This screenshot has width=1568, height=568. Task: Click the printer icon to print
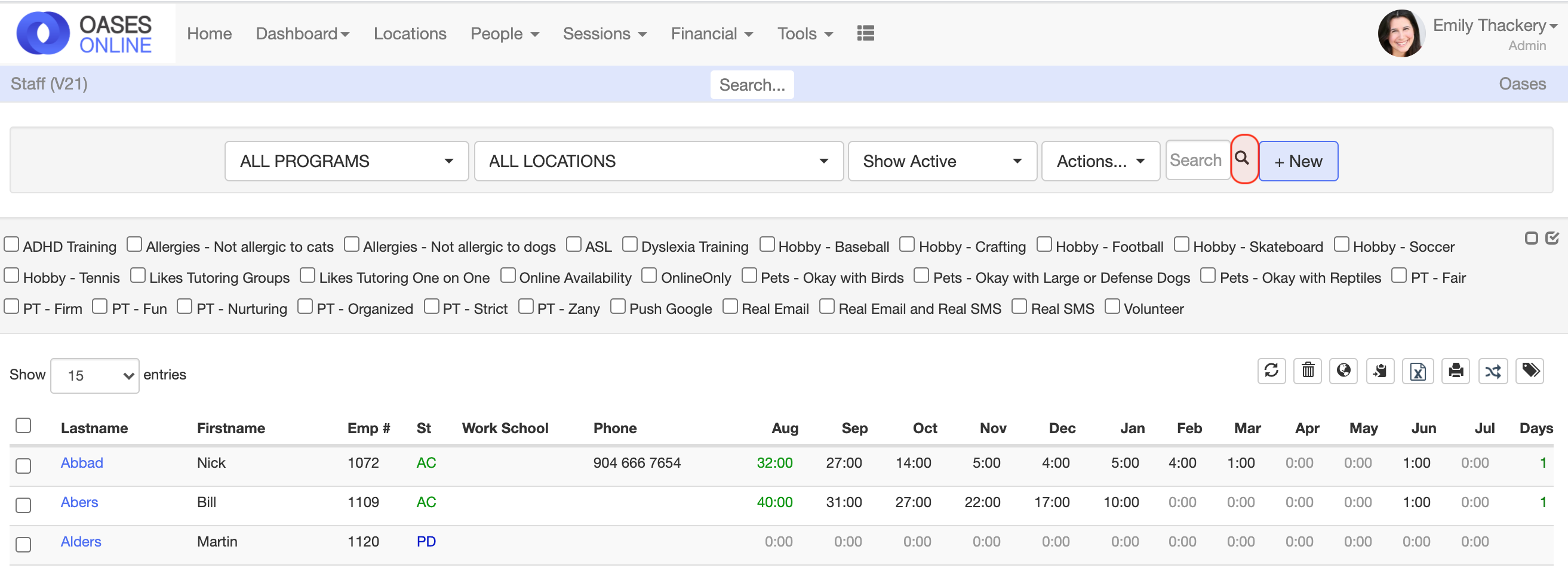coord(1455,371)
